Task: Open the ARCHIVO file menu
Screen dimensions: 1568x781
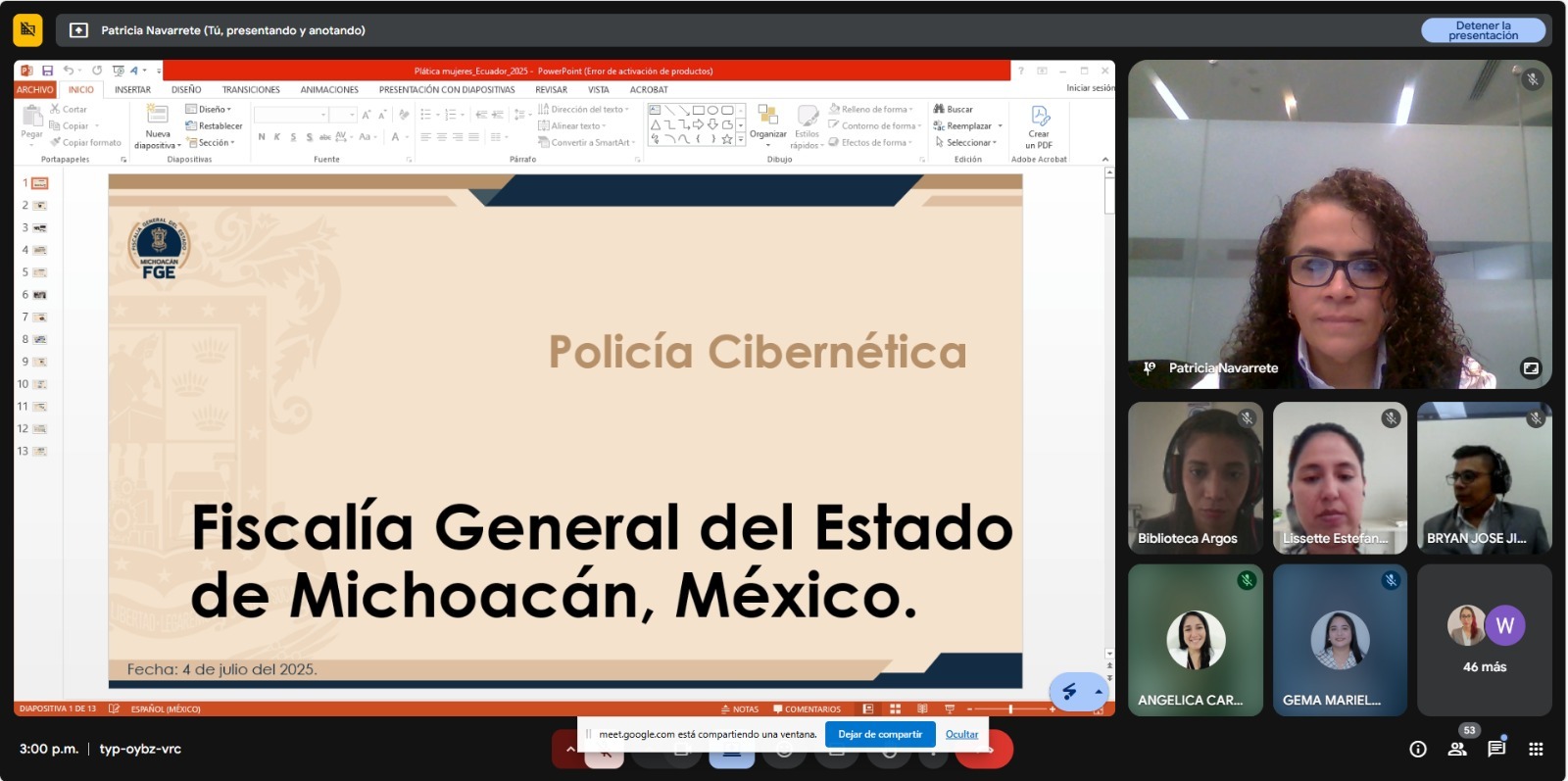Action: 34,89
